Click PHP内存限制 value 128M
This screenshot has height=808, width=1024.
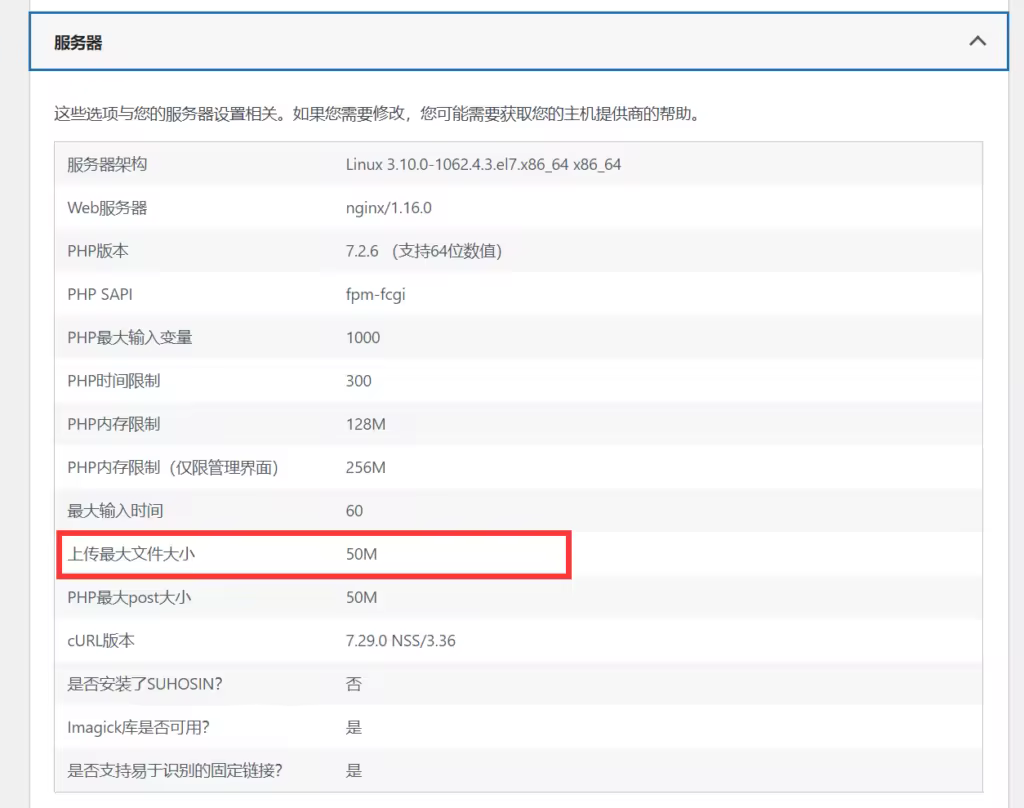[366, 424]
